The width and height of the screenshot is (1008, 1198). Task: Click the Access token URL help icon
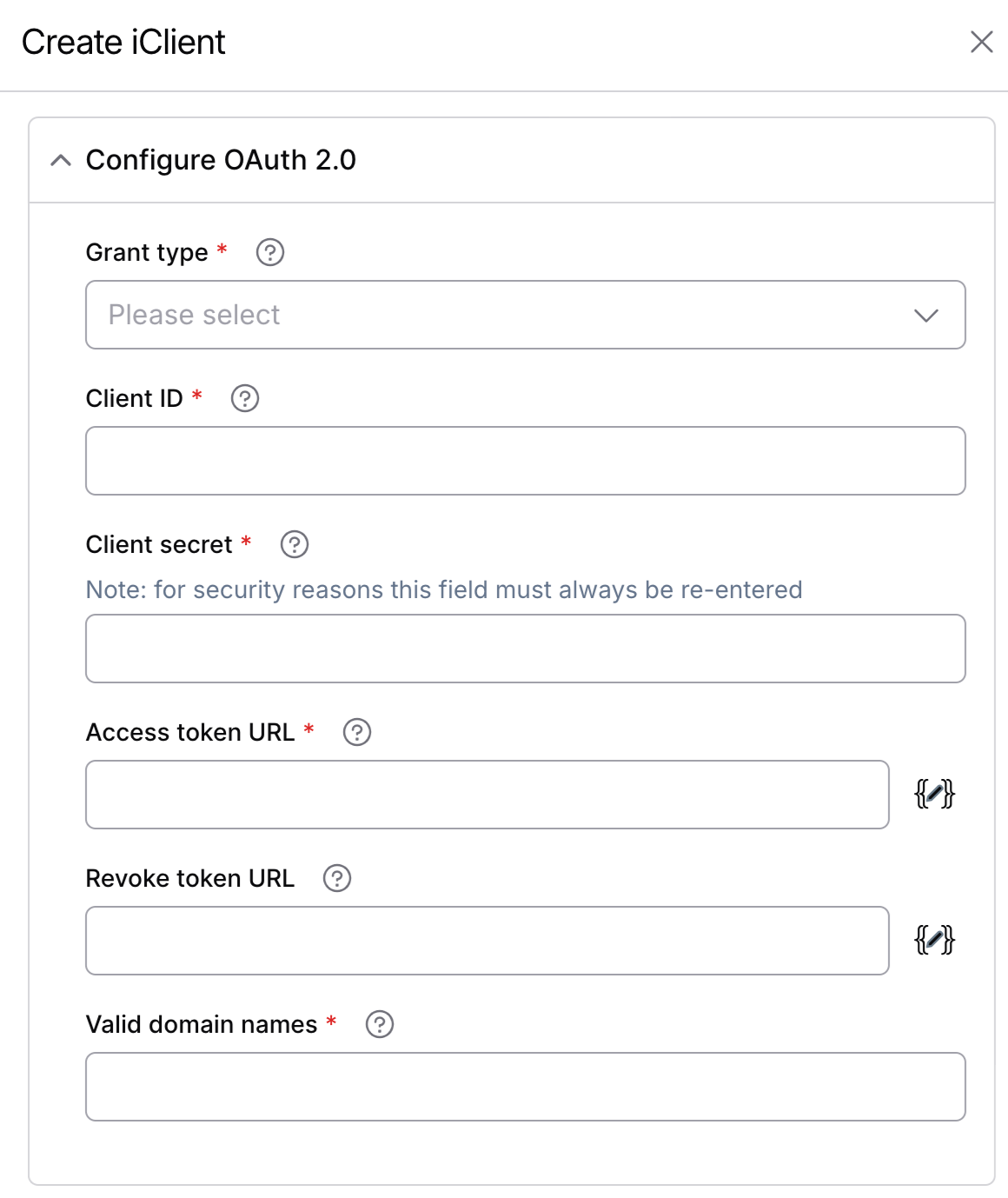pyautogui.click(x=357, y=732)
